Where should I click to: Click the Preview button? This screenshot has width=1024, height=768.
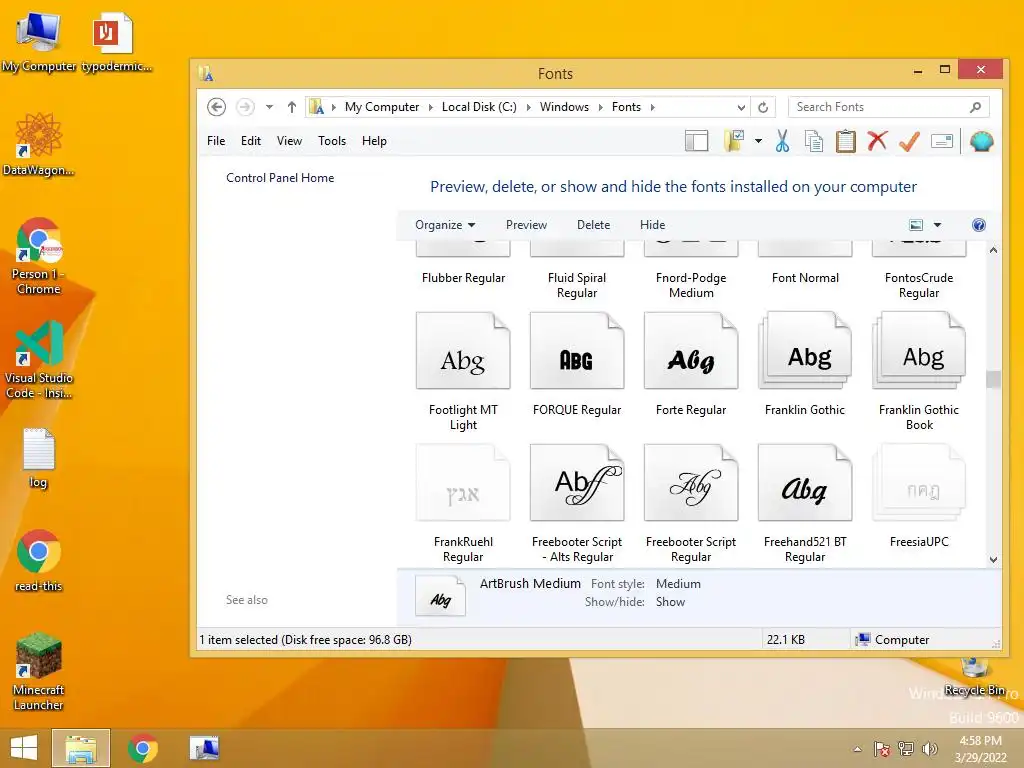point(526,225)
